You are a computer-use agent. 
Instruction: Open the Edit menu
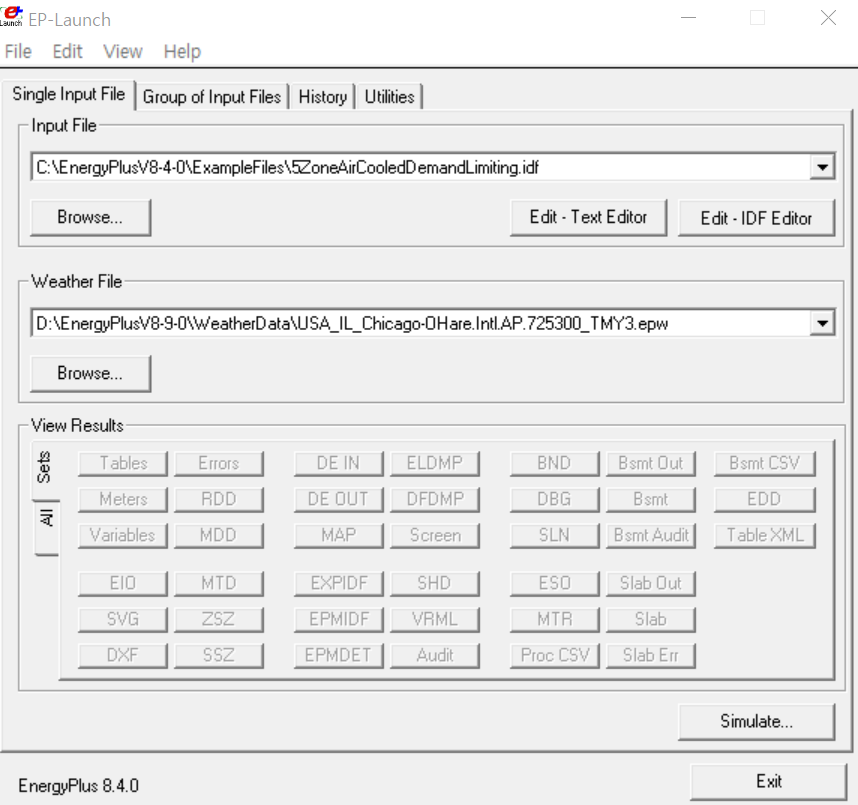pyautogui.click(x=67, y=51)
